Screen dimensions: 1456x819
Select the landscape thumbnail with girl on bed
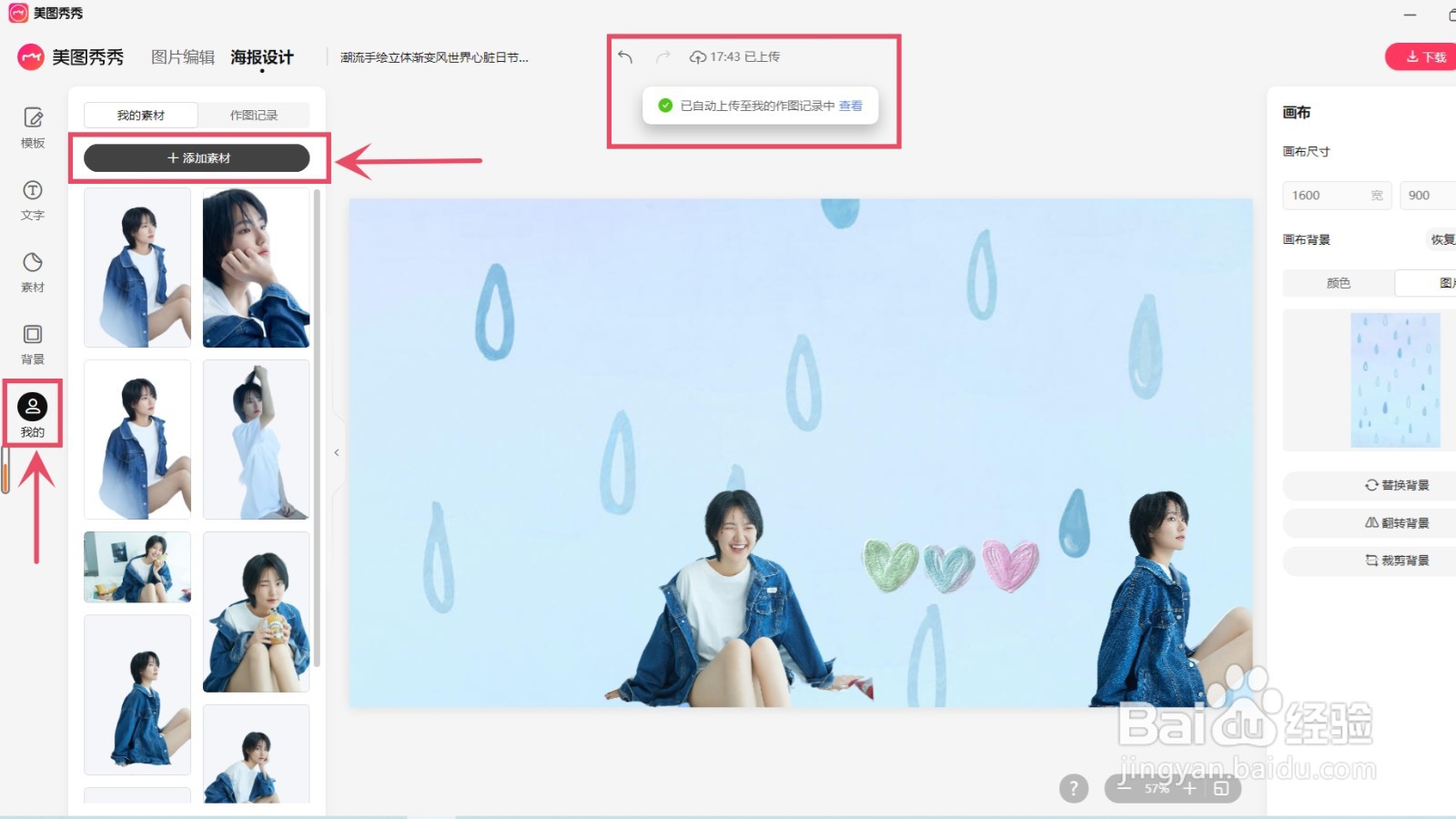point(137,567)
